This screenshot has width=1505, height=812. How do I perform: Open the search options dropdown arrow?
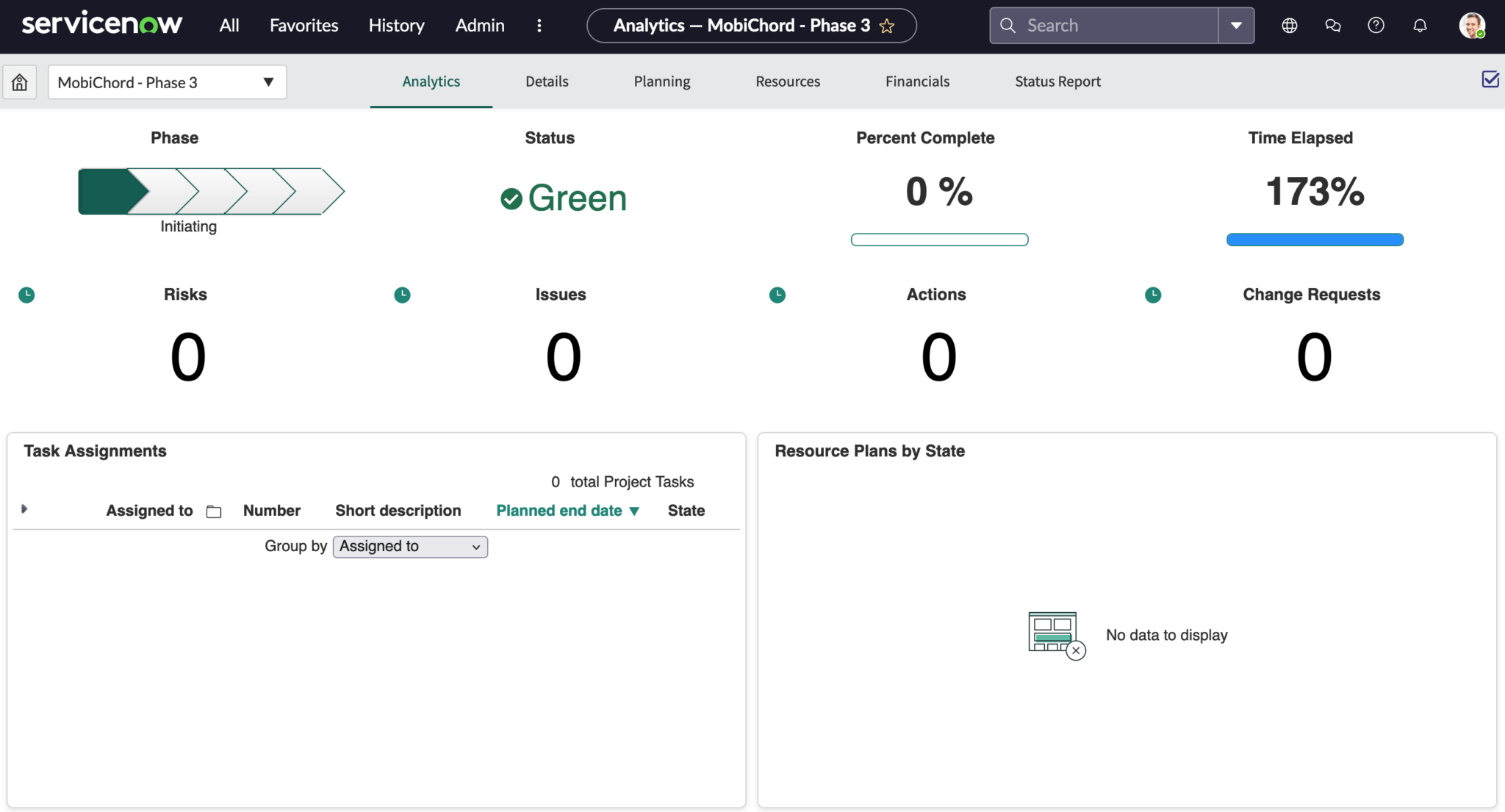click(1235, 25)
